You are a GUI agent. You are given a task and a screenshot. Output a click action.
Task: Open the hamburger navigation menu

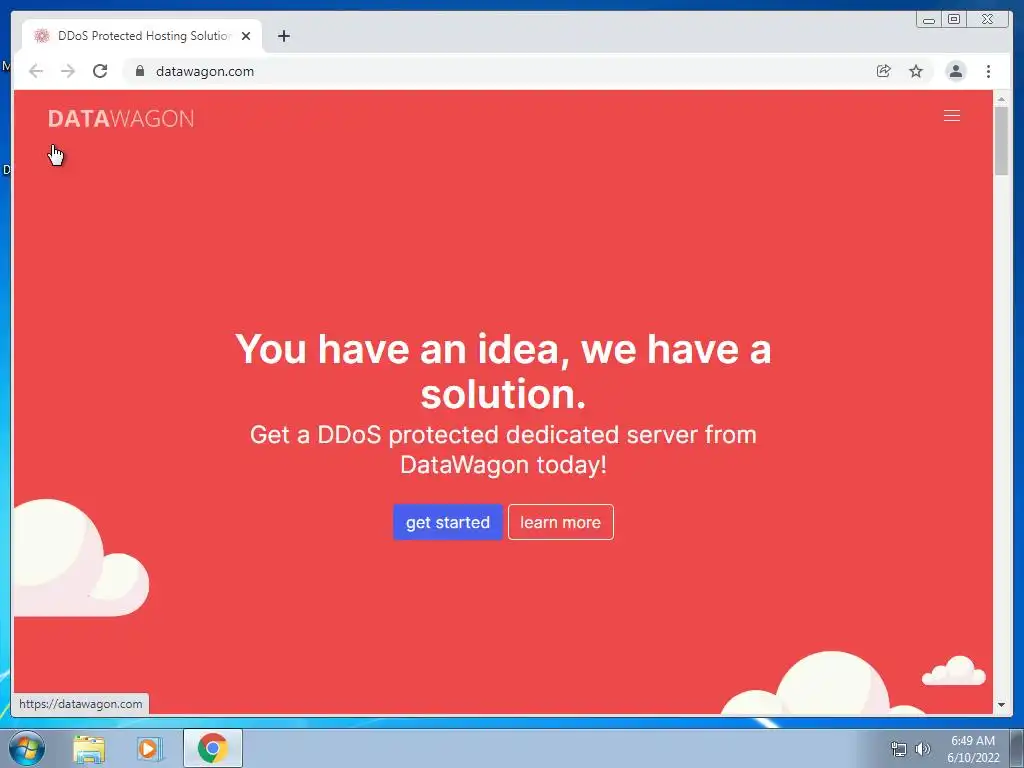(x=952, y=116)
